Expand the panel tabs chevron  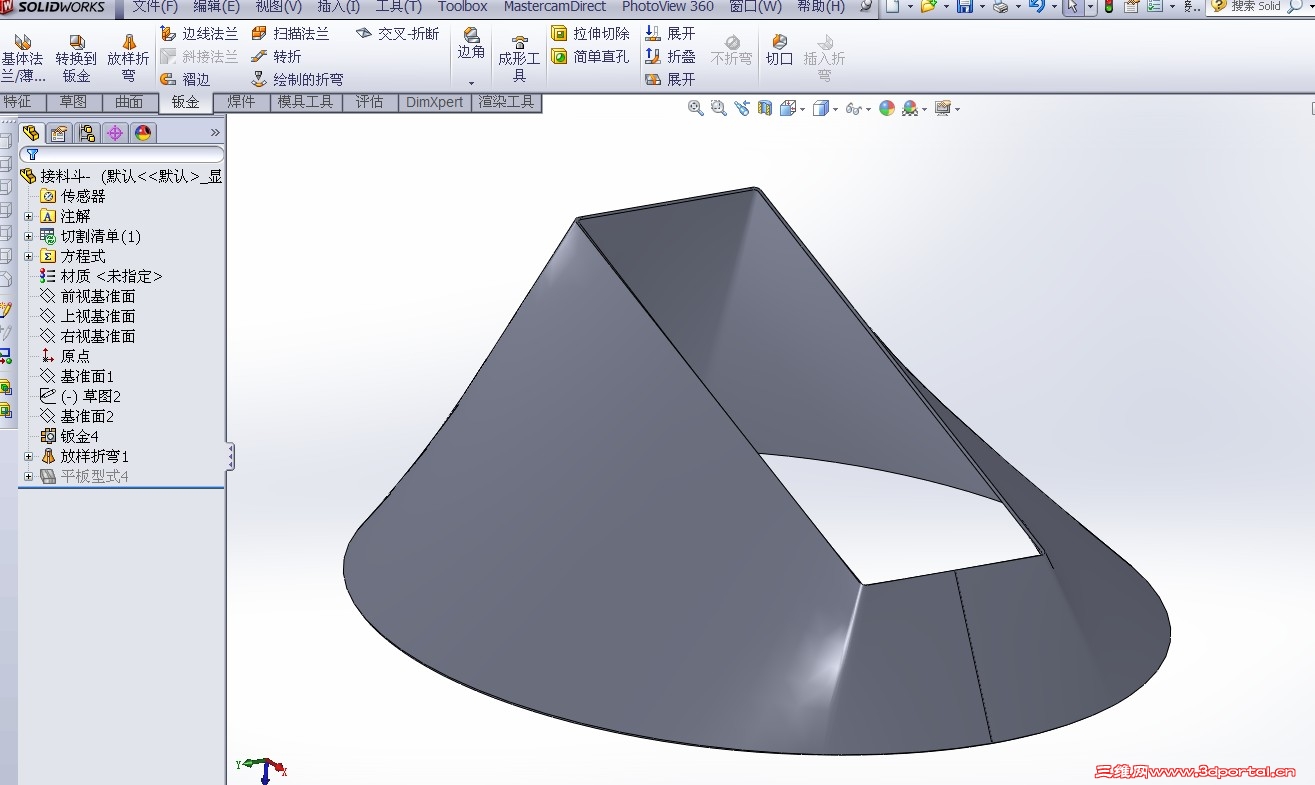[x=215, y=132]
